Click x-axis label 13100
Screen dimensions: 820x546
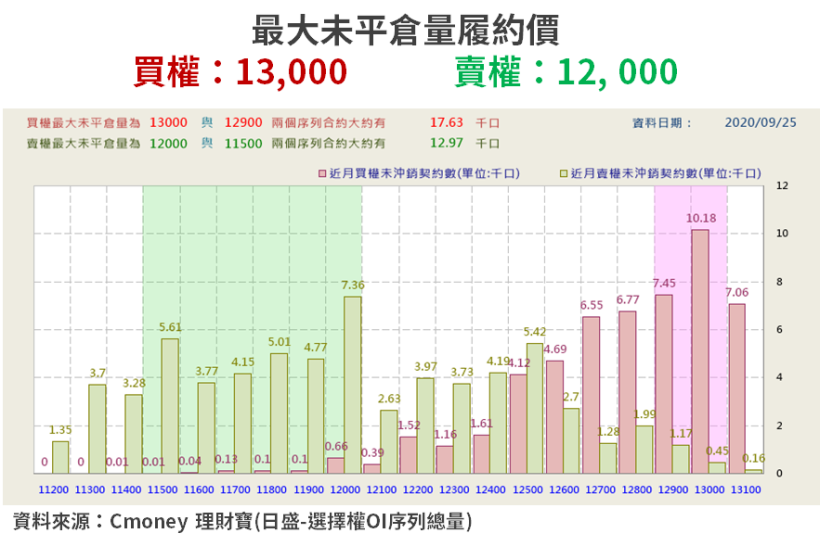coord(746,490)
